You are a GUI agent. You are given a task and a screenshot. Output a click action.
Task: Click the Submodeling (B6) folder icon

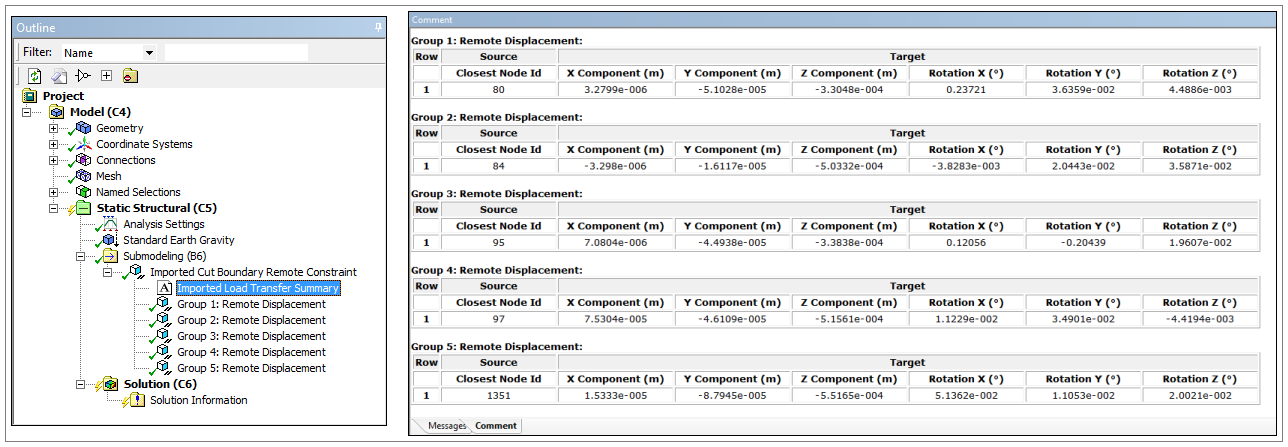pos(110,256)
